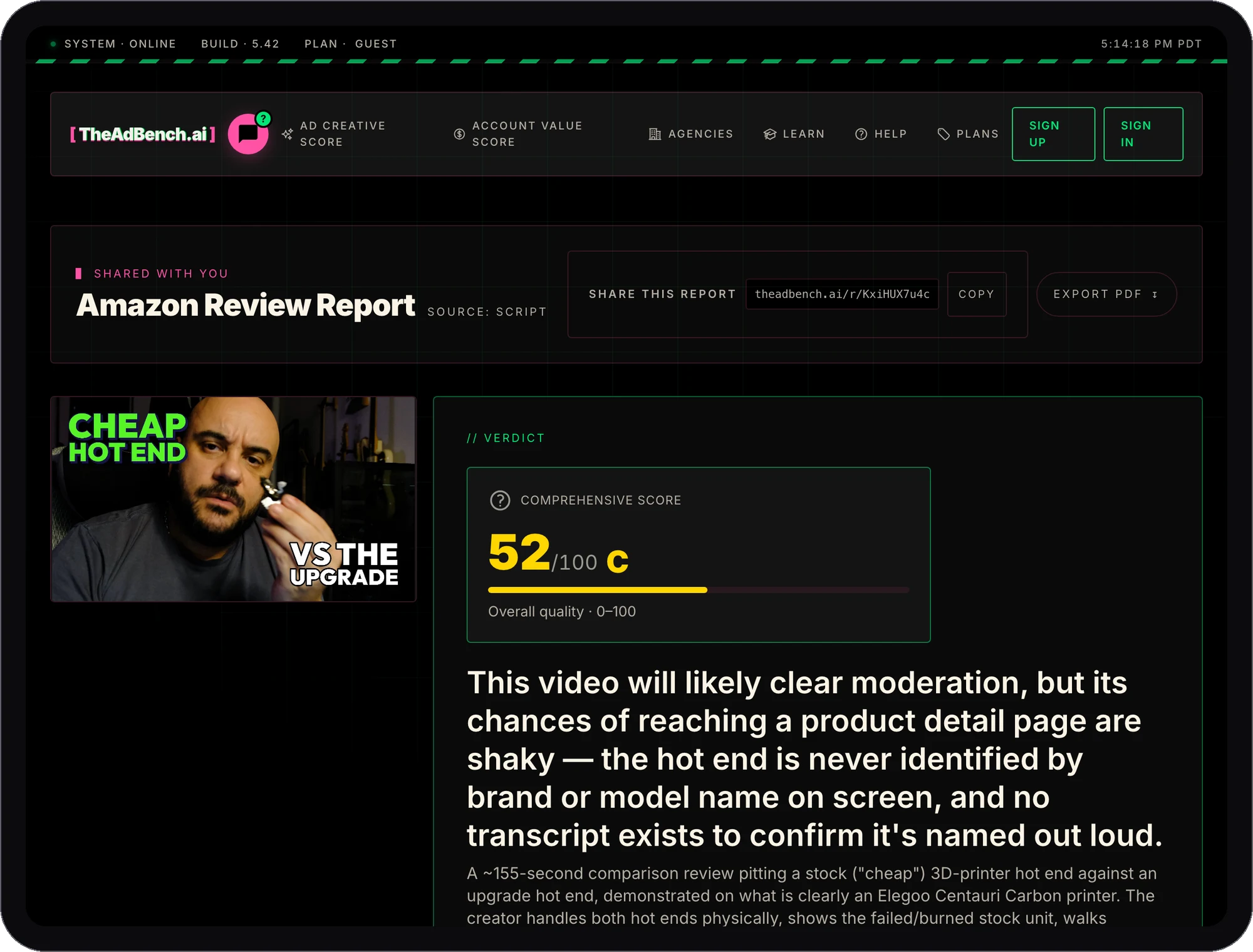
Task: Export the report as PDF
Action: (x=1106, y=294)
